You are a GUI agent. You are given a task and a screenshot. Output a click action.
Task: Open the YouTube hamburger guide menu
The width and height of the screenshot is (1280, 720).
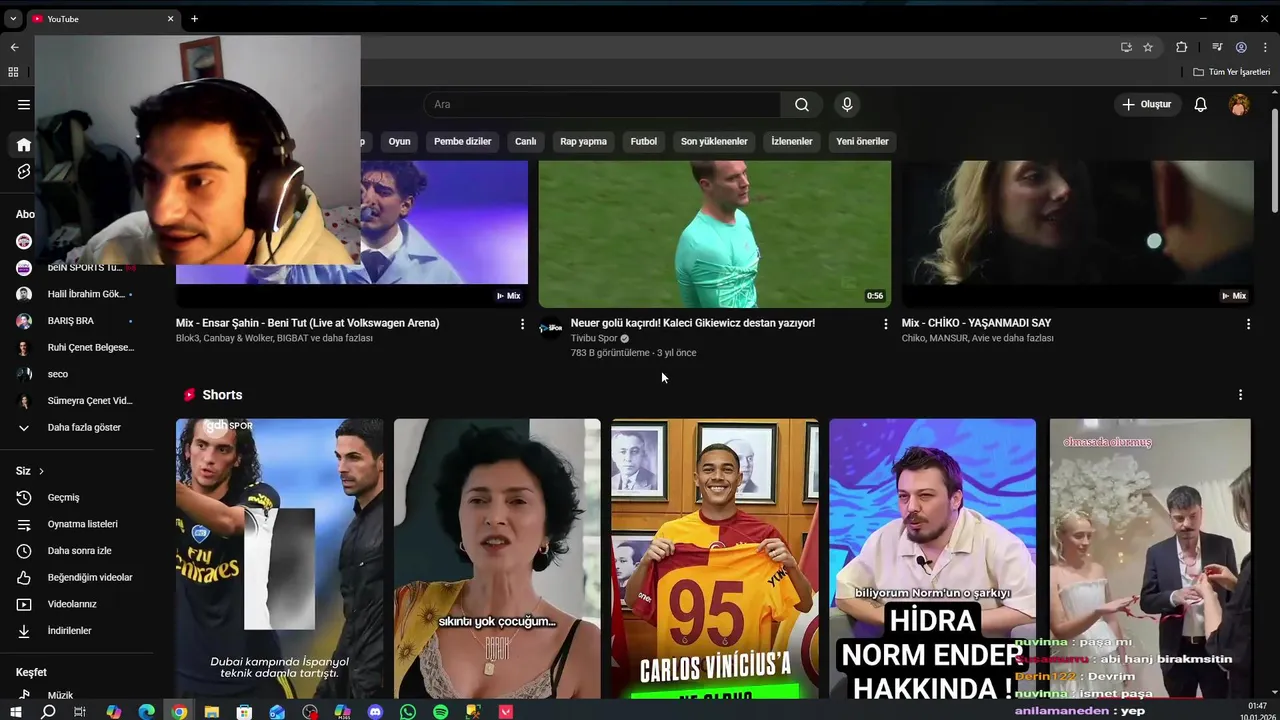point(24,104)
